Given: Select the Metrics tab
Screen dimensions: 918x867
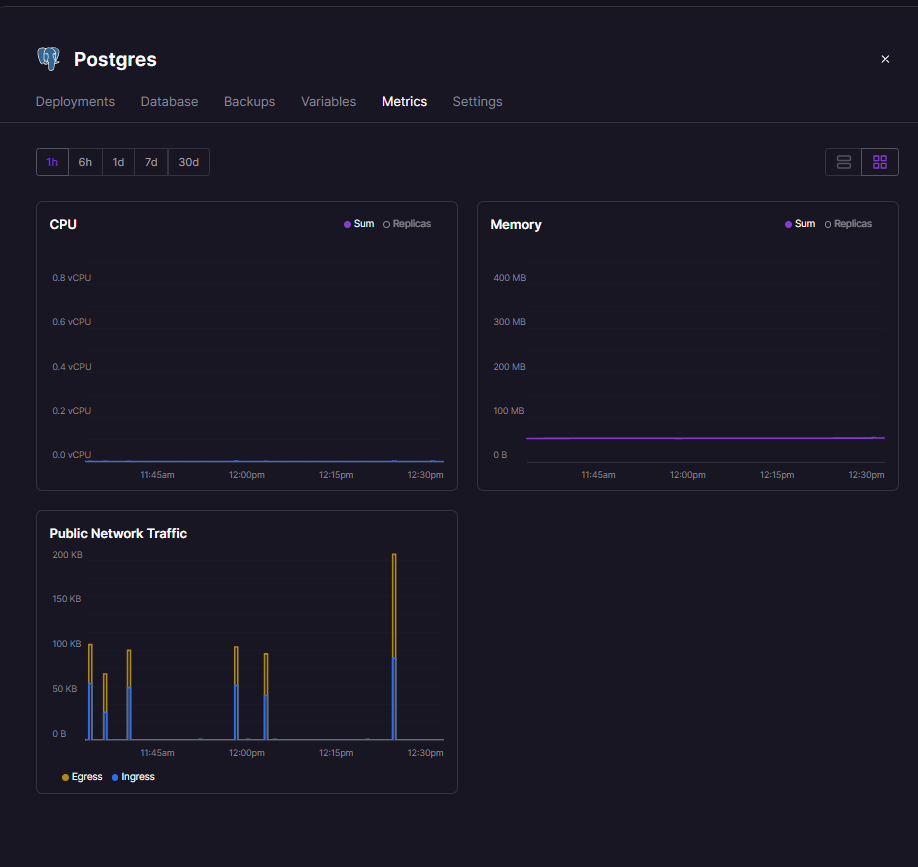Looking at the screenshot, I should click(x=404, y=101).
